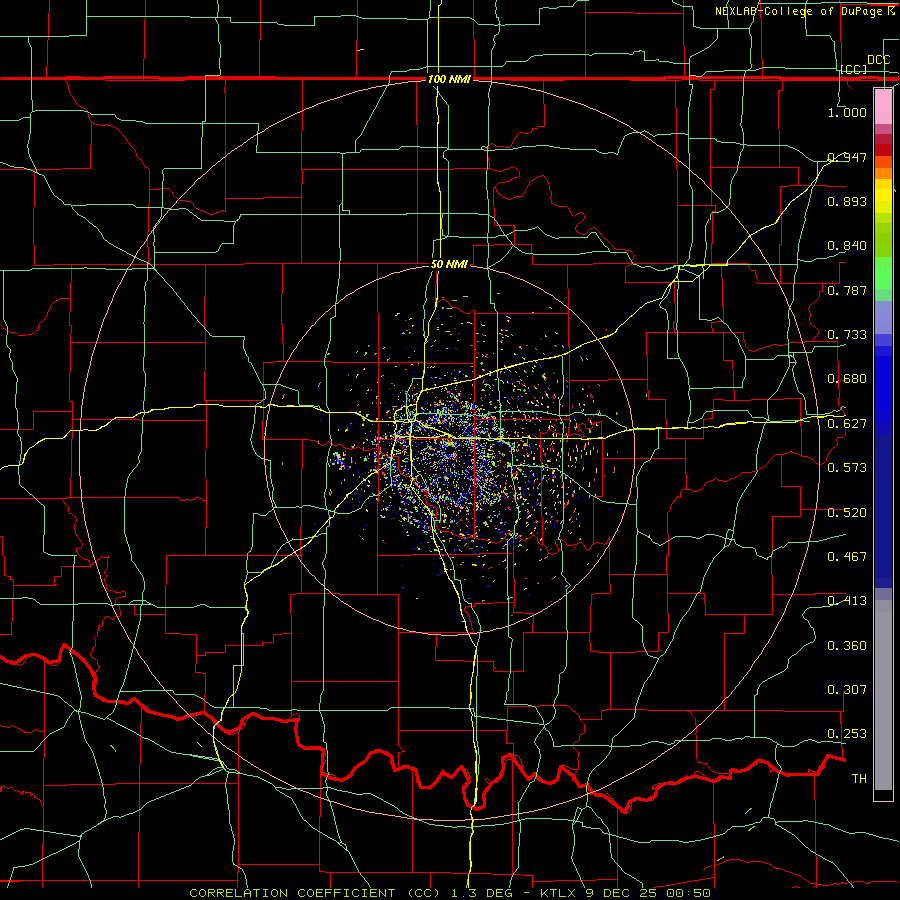This screenshot has width=900, height=900.
Task: Click the 0.360 scale value
Action: point(847,646)
